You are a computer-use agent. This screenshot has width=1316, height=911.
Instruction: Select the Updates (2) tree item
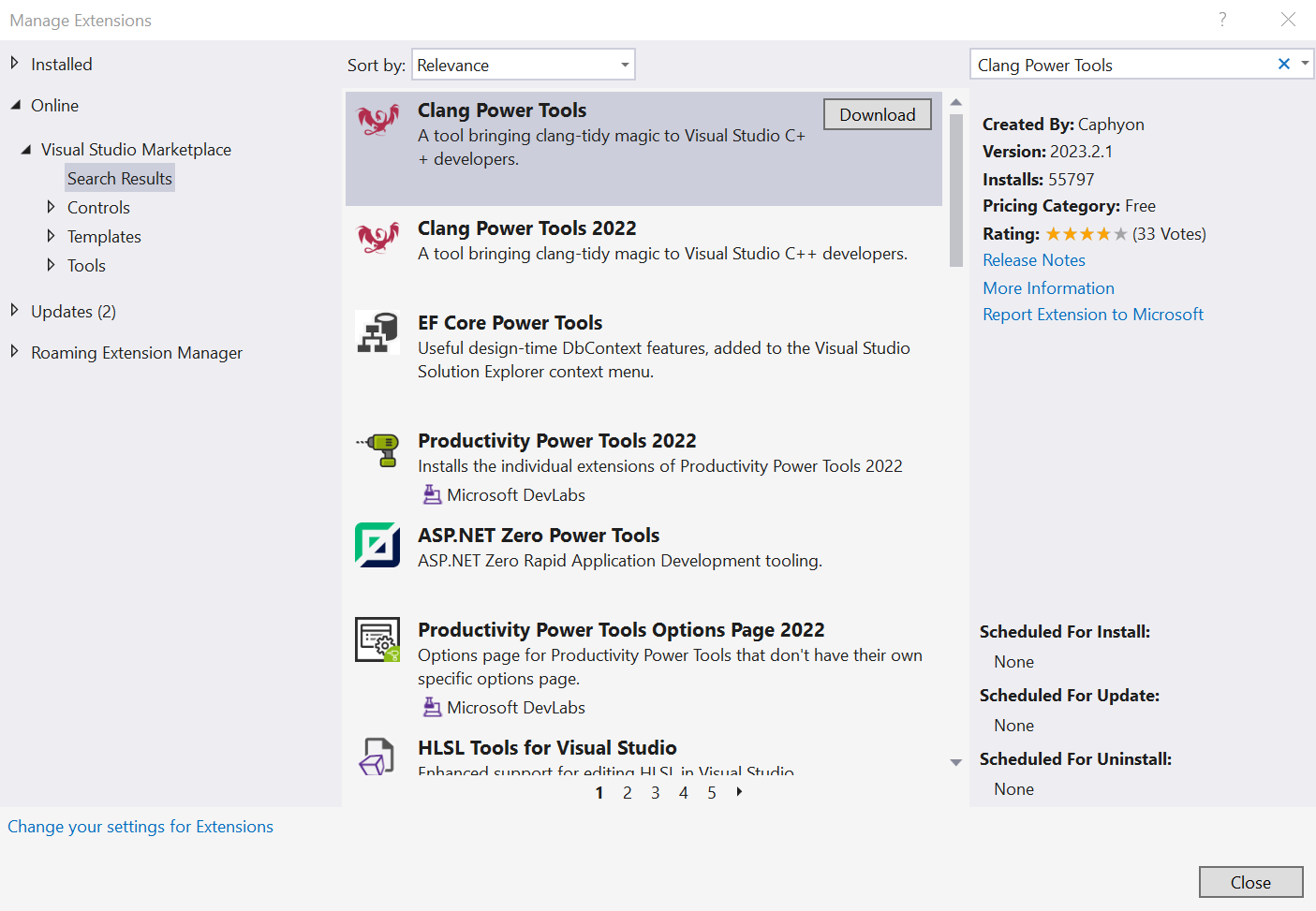[x=73, y=312]
